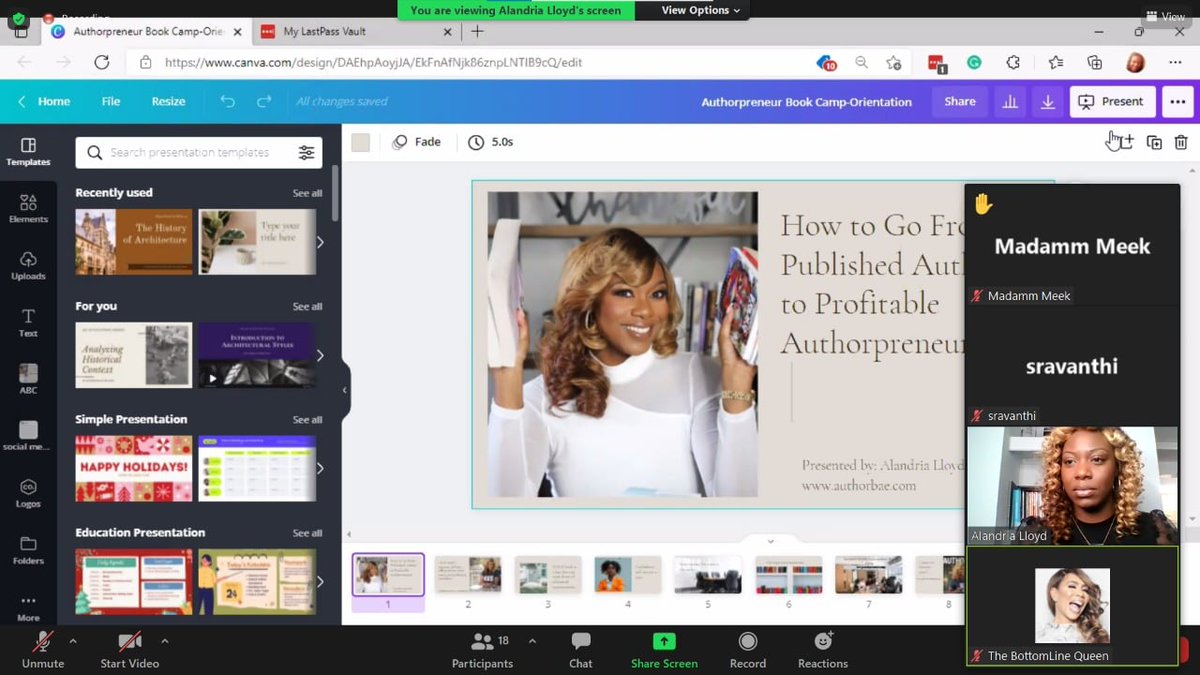This screenshot has width=1200, height=675.
Task: Click the Zoom Record button
Action: (x=747, y=649)
